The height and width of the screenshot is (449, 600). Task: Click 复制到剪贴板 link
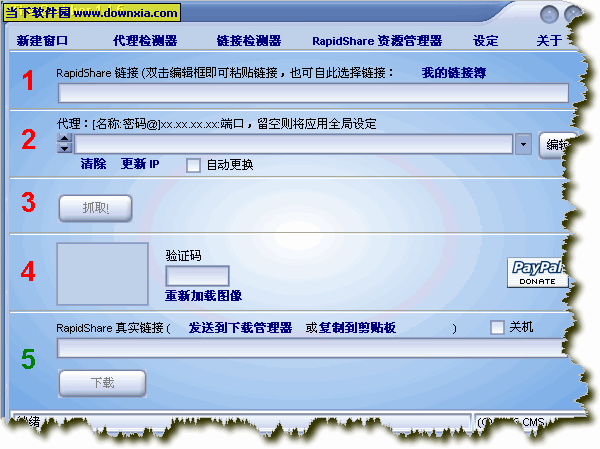click(357, 328)
